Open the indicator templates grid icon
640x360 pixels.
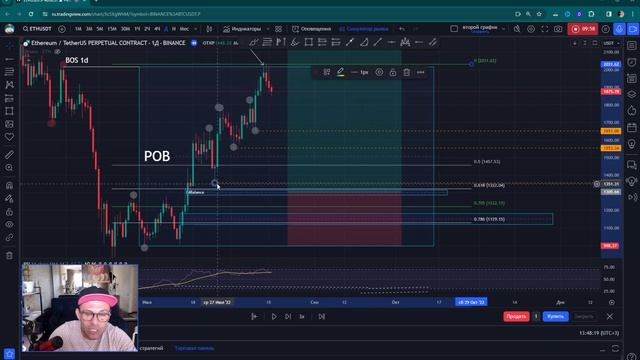point(278,29)
